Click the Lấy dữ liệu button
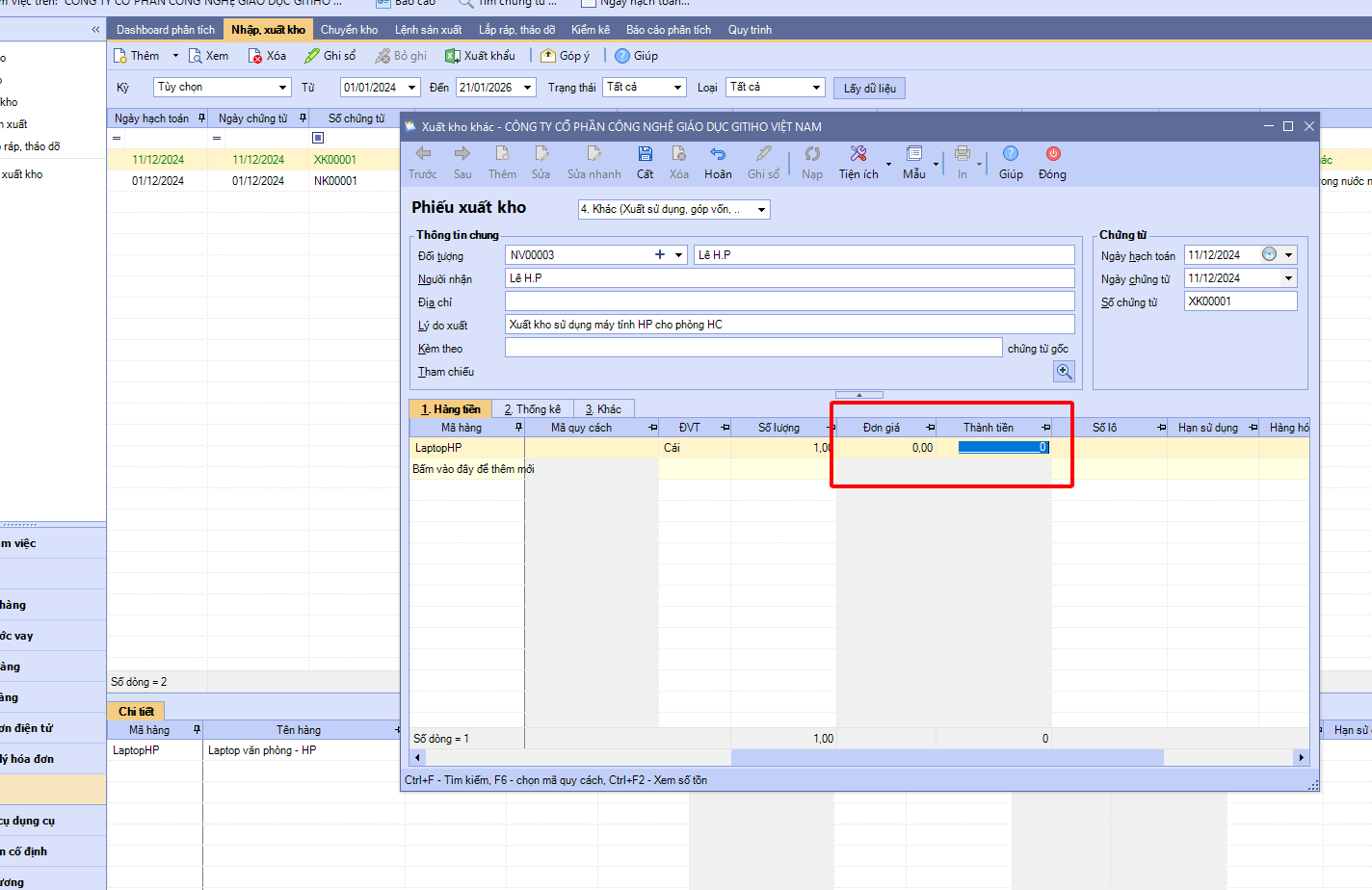The height and width of the screenshot is (890, 1372). [869, 89]
